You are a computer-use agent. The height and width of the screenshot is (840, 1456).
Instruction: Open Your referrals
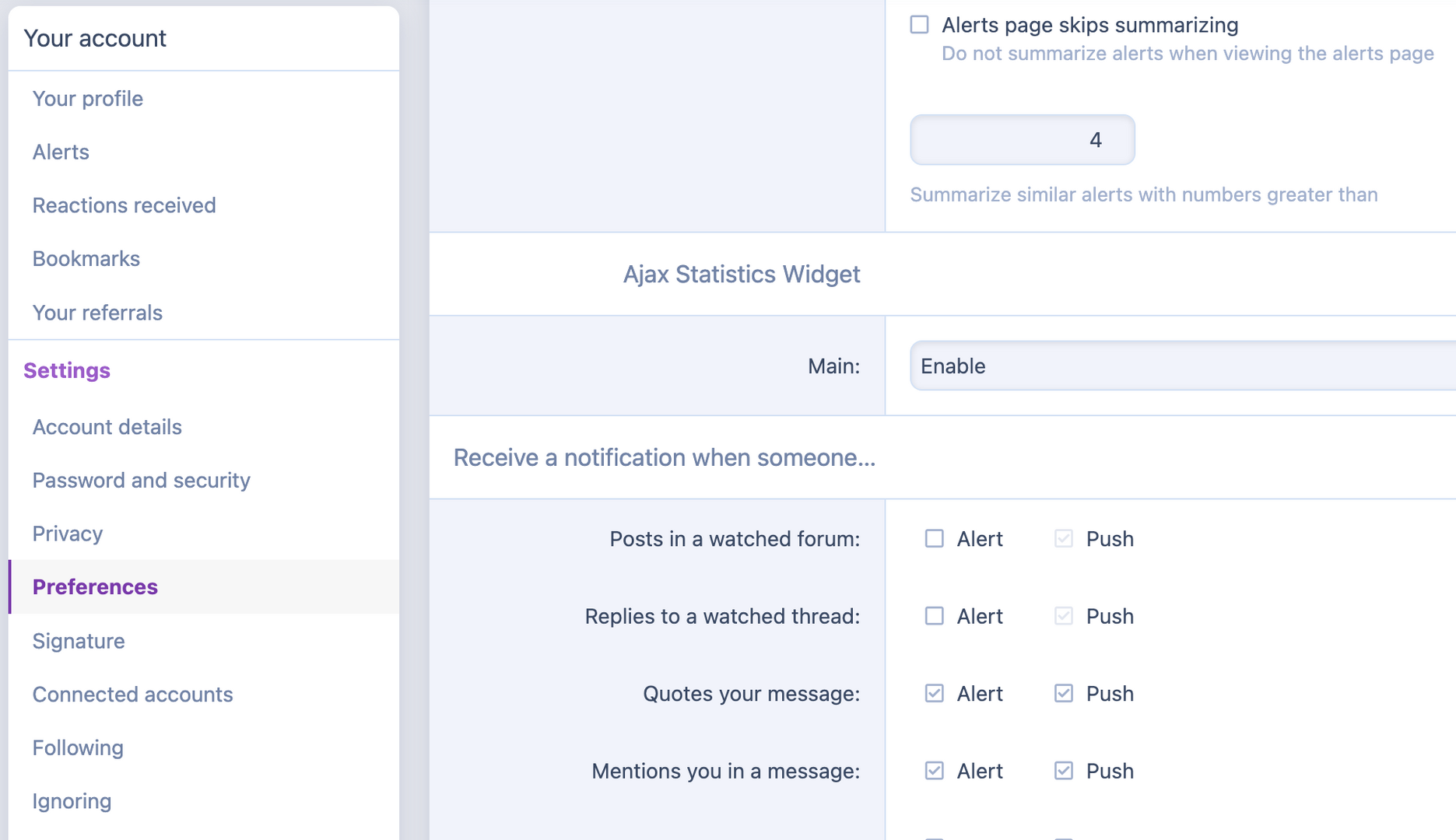(204, 313)
